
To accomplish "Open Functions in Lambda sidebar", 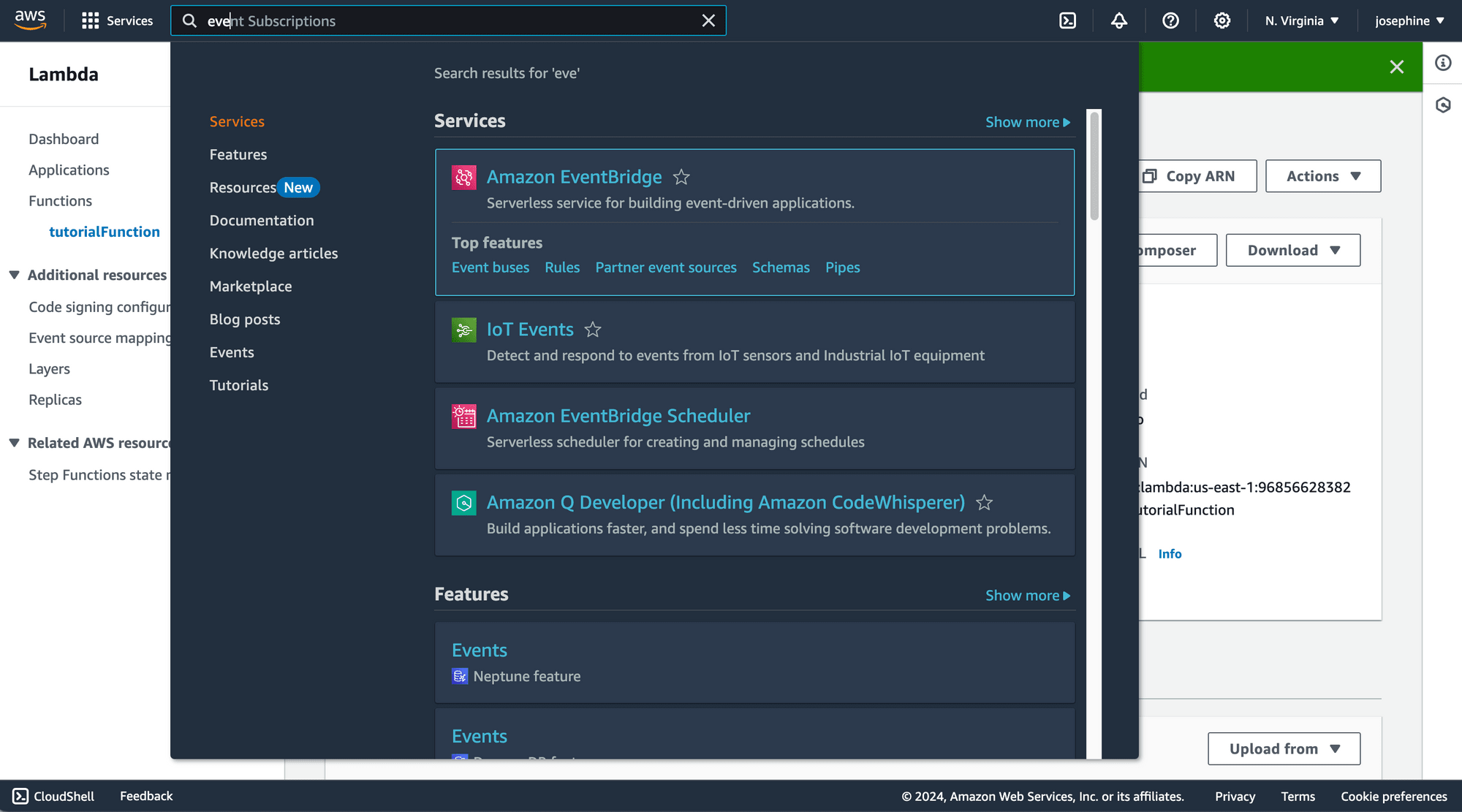I will coord(60,200).
